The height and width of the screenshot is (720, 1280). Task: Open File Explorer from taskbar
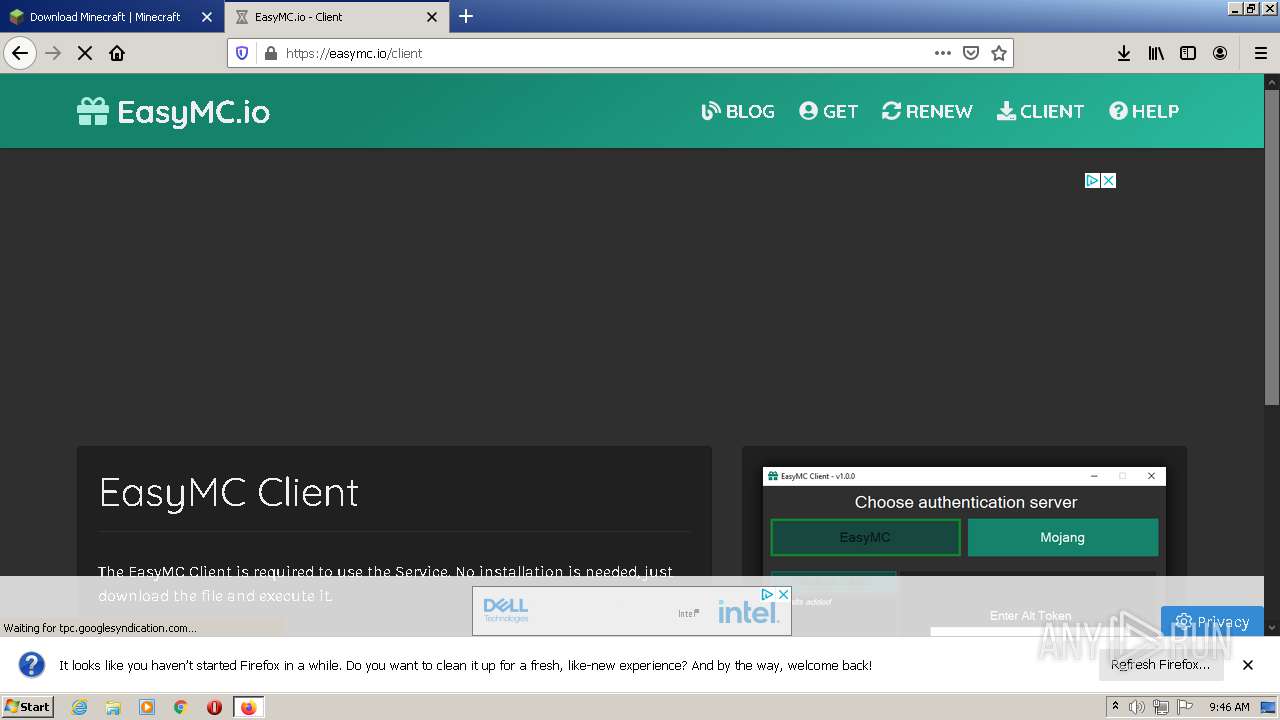click(113, 707)
